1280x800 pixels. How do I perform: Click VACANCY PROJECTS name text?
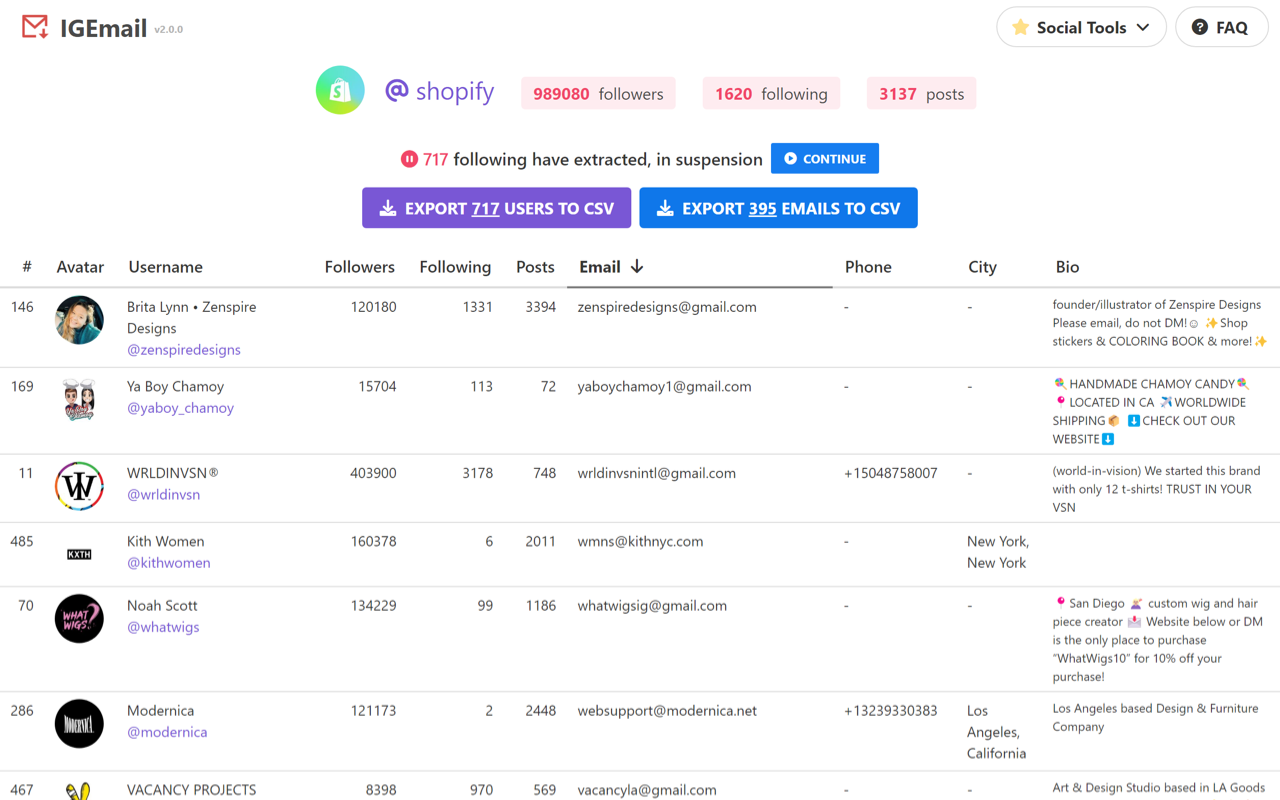point(191,789)
